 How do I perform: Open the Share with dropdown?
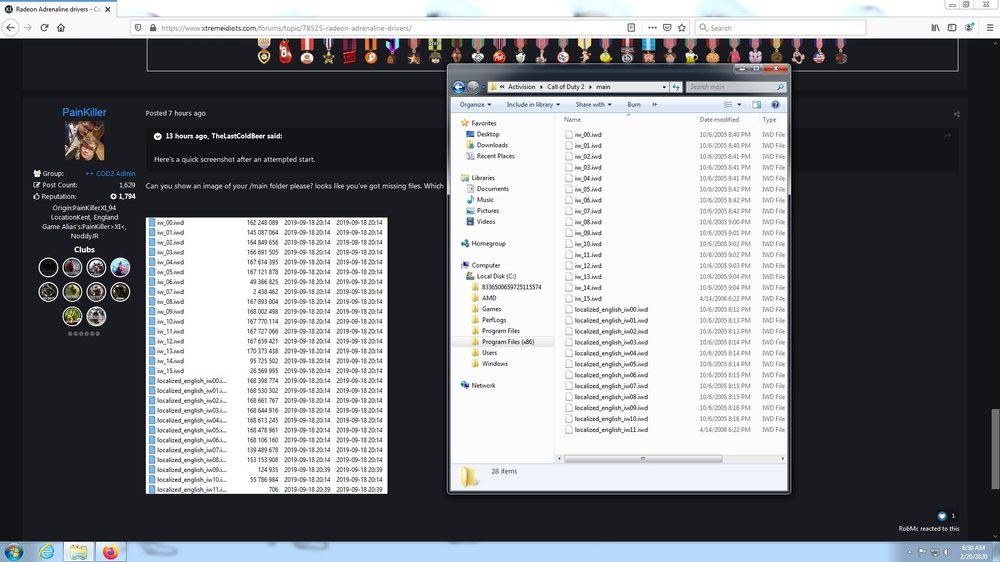593,105
